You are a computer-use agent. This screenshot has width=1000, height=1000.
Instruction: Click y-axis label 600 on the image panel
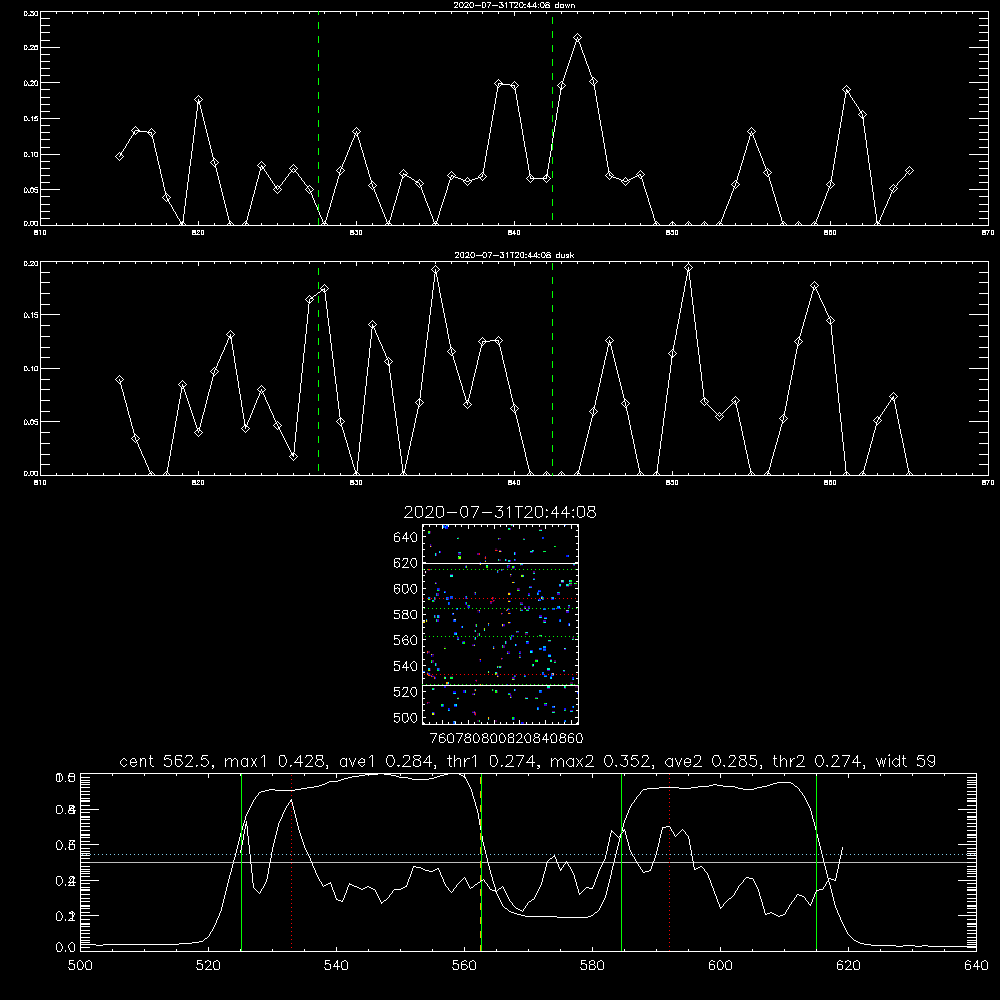(406, 589)
